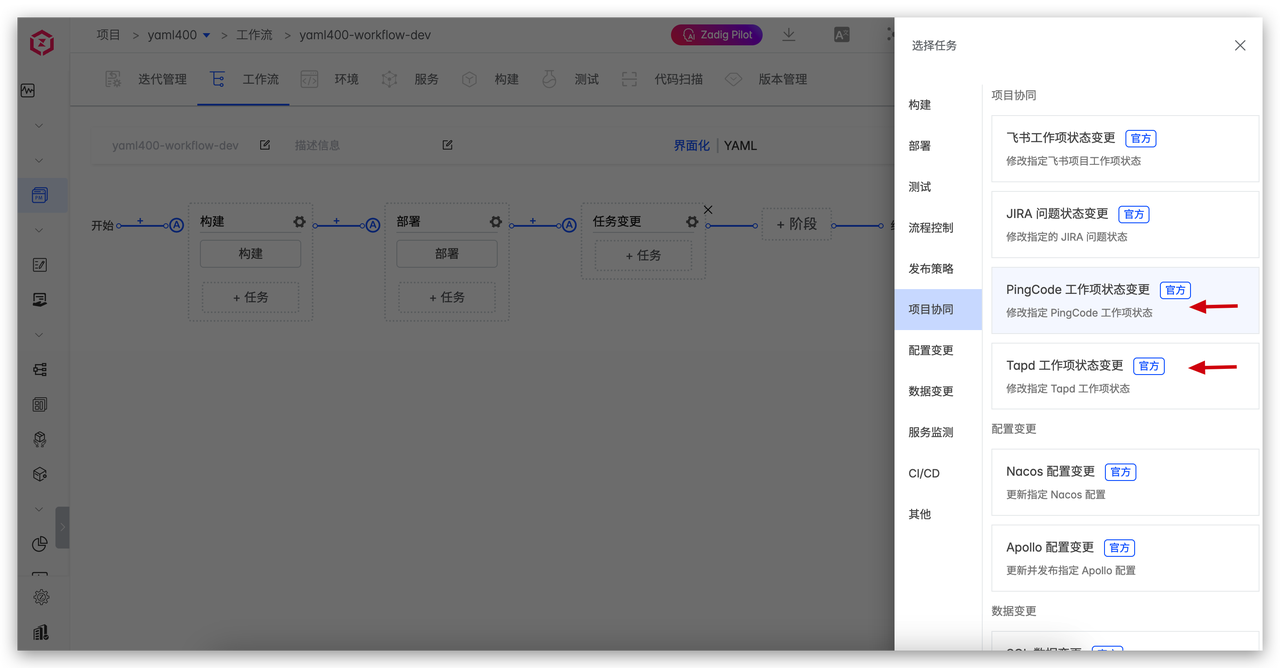The width and height of the screenshot is (1280, 668).
Task: Open settings gear of 任务变更 stage
Action: [x=692, y=222]
